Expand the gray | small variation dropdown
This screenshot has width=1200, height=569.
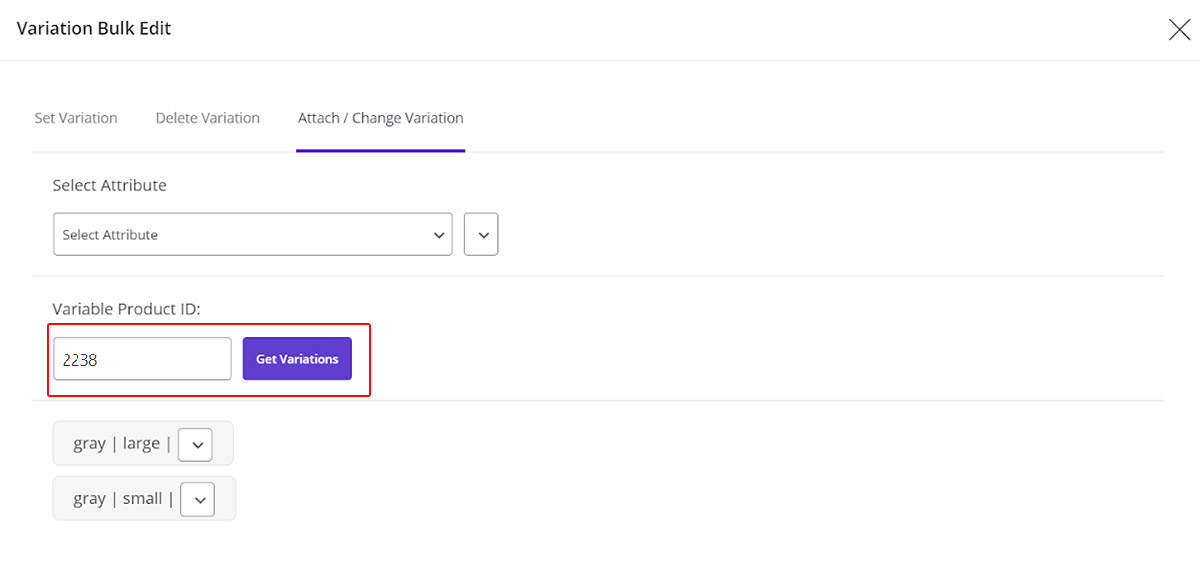[198, 499]
